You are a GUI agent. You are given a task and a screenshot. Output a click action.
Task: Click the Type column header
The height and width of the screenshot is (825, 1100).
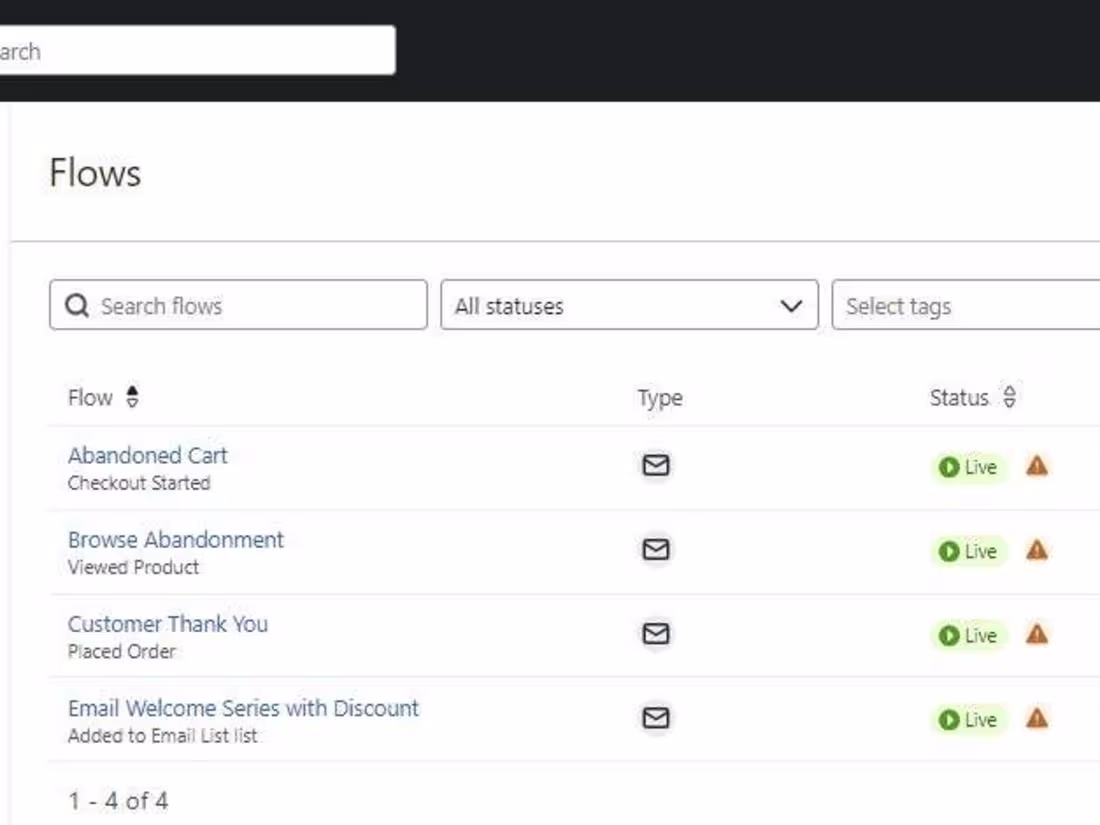[x=659, y=397]
